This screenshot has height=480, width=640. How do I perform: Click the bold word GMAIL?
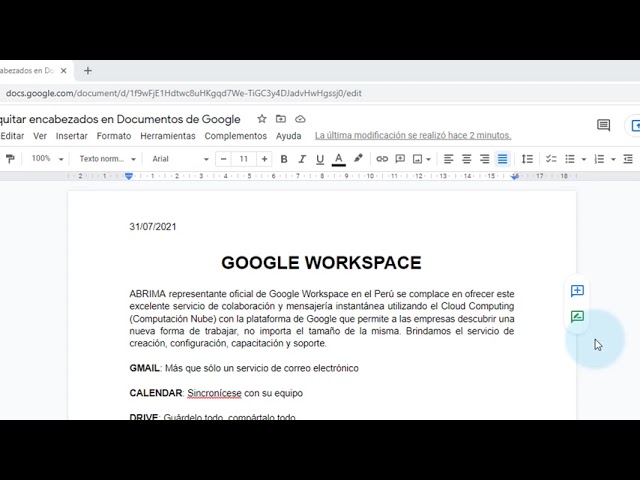pyautogui.click(x=144, y=368)
